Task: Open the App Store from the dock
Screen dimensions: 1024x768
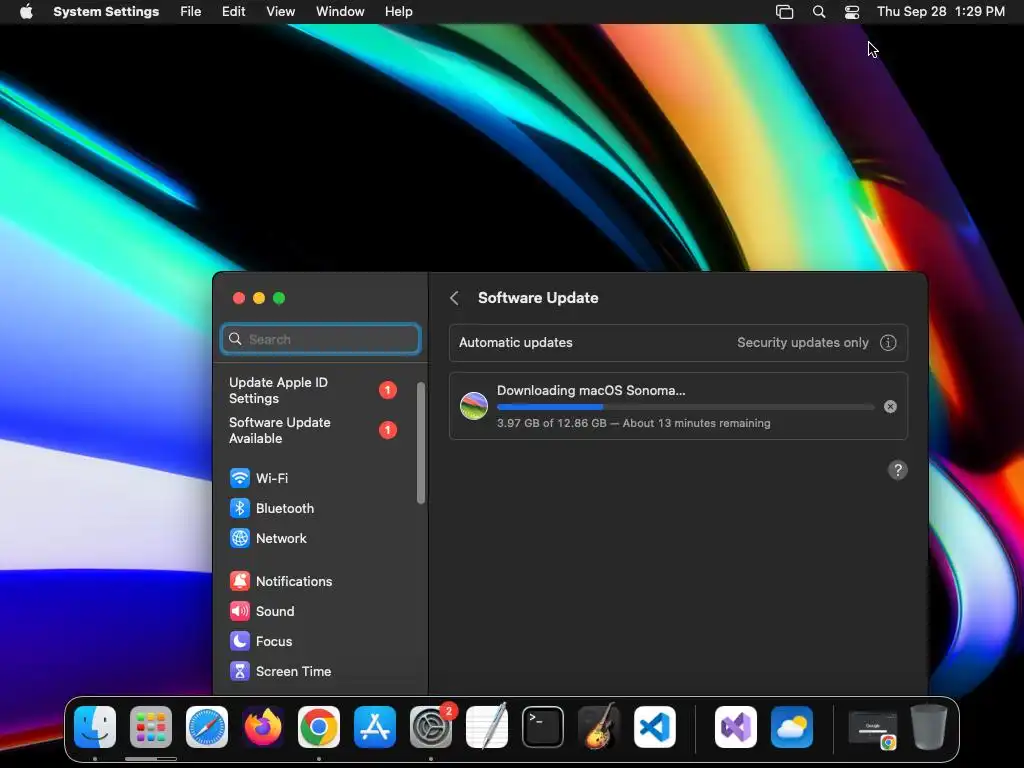Action: [x=375, y=727]
